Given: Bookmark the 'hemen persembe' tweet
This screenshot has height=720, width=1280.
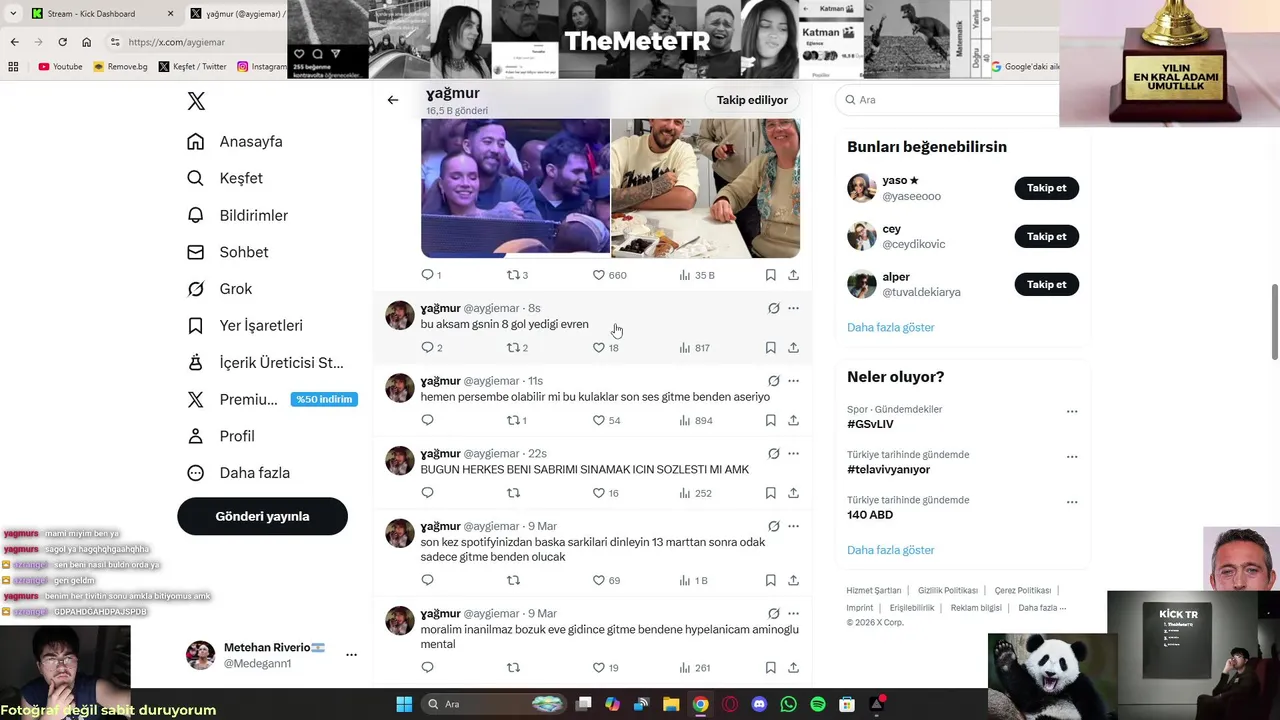Looking at the screenshot, I should coord(770,420).
